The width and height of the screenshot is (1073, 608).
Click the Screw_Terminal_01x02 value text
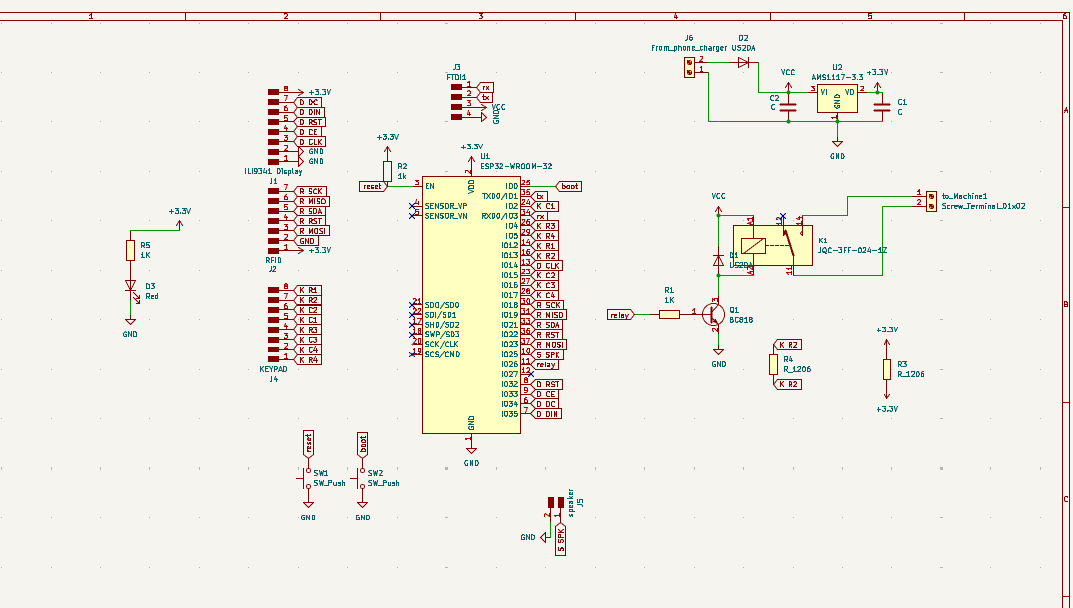pyautogui.click(x=983, y=206)
